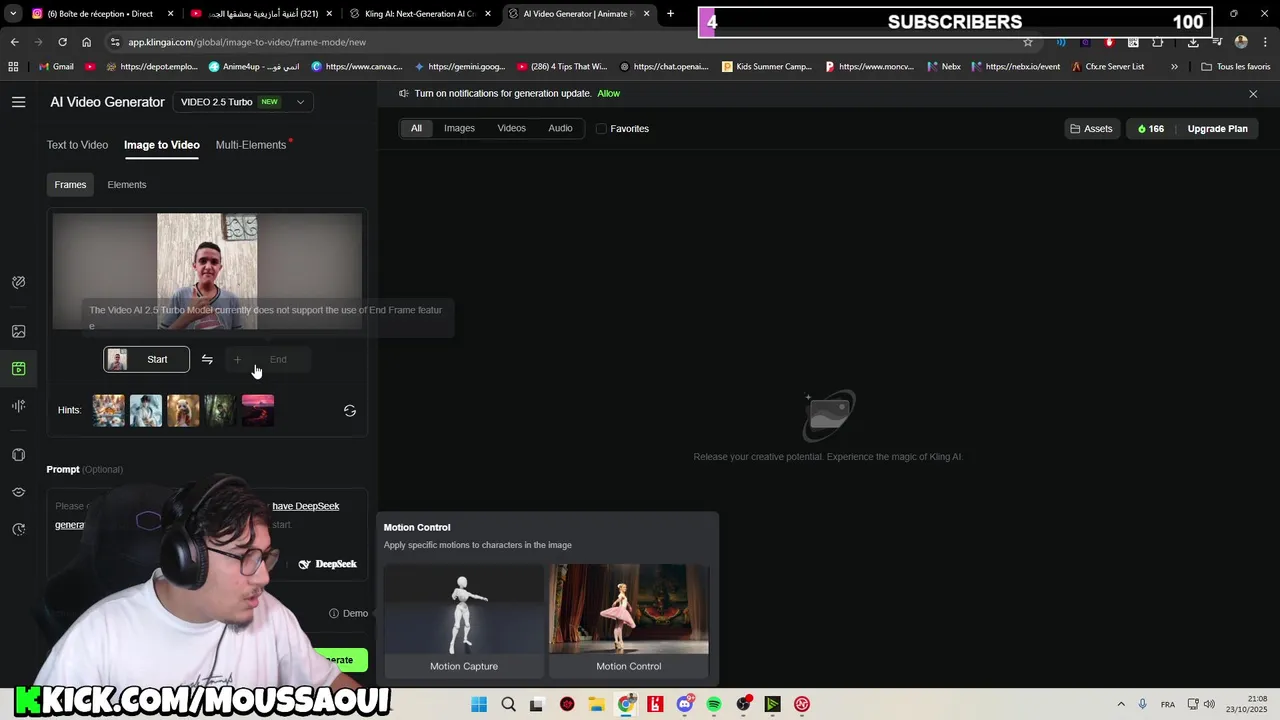Select the Motion Control ballerina card

629,621
